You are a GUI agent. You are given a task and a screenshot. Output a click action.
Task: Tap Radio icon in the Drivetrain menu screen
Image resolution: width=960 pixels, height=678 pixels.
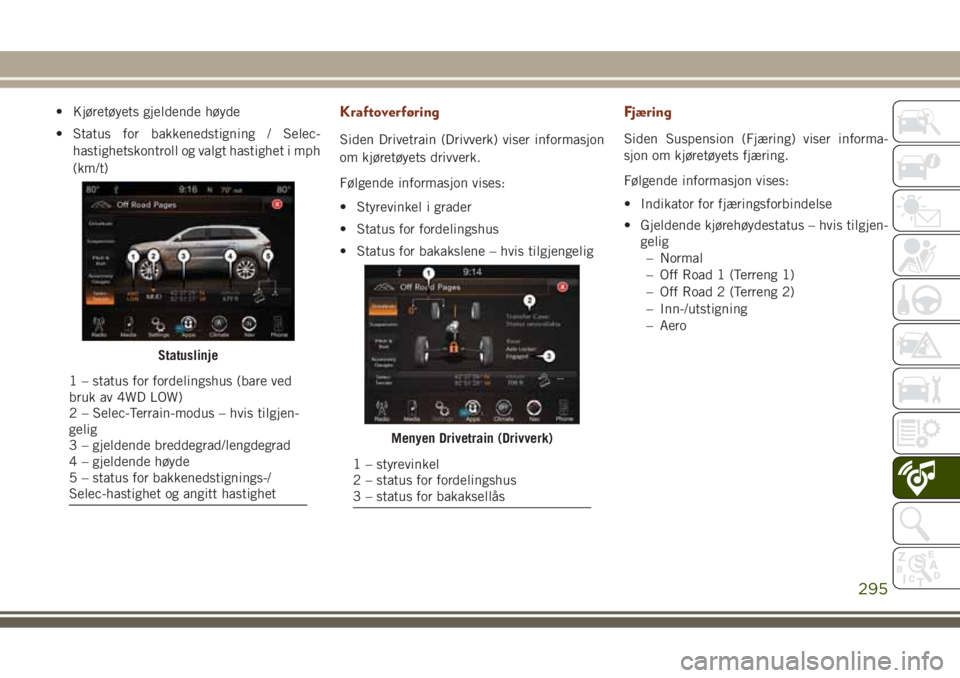click(381, 410)
